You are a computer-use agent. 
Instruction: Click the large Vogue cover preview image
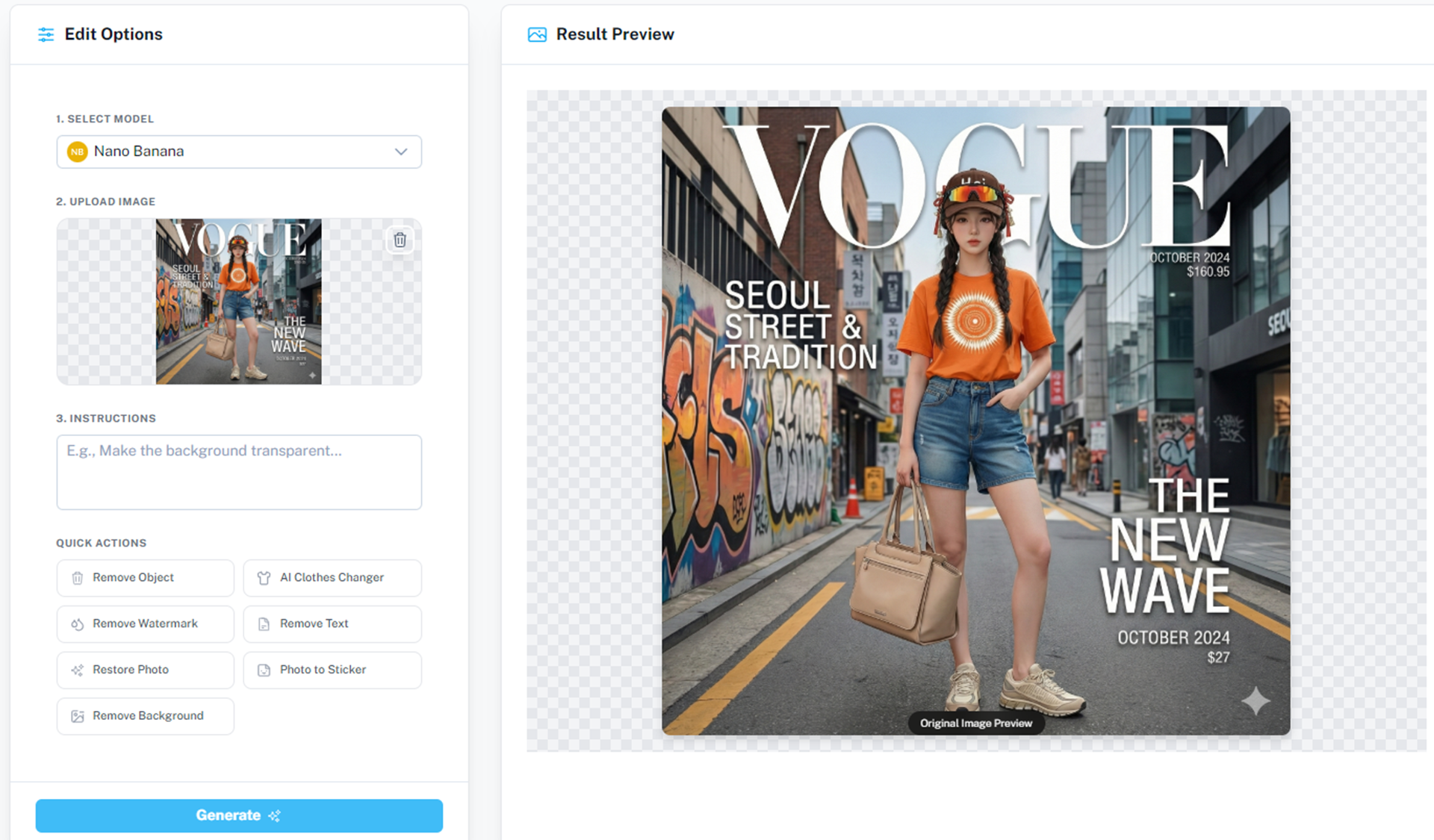[975, 420]
